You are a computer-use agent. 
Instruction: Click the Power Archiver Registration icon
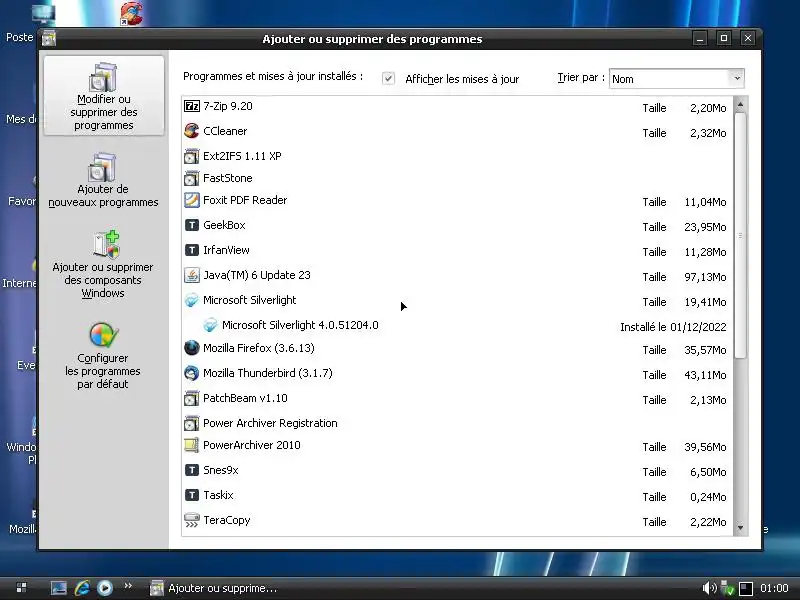pyautogui.click(x=191, y=423)
